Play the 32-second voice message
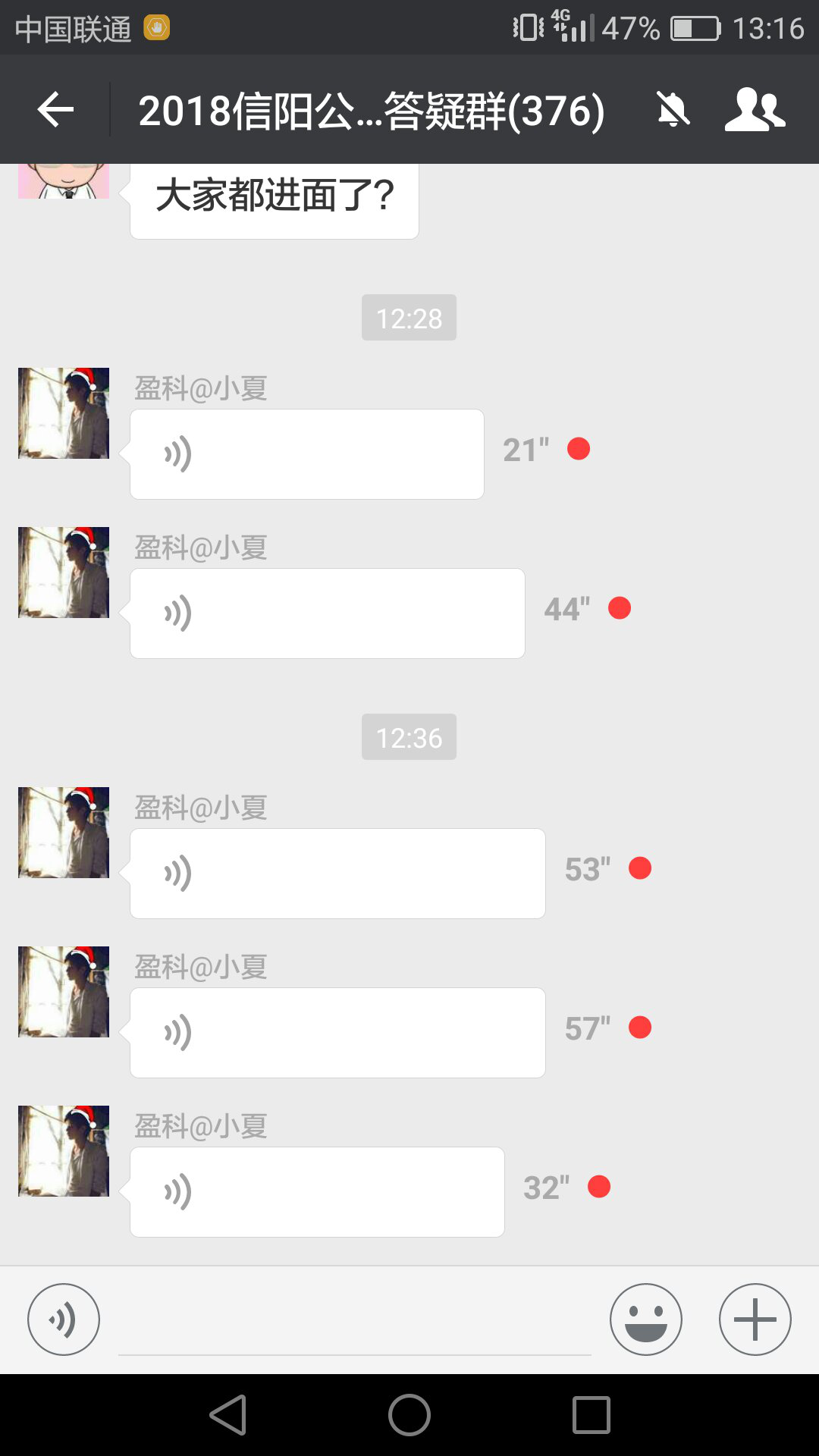819x1456 pixels. click(x=317, y=1192)
